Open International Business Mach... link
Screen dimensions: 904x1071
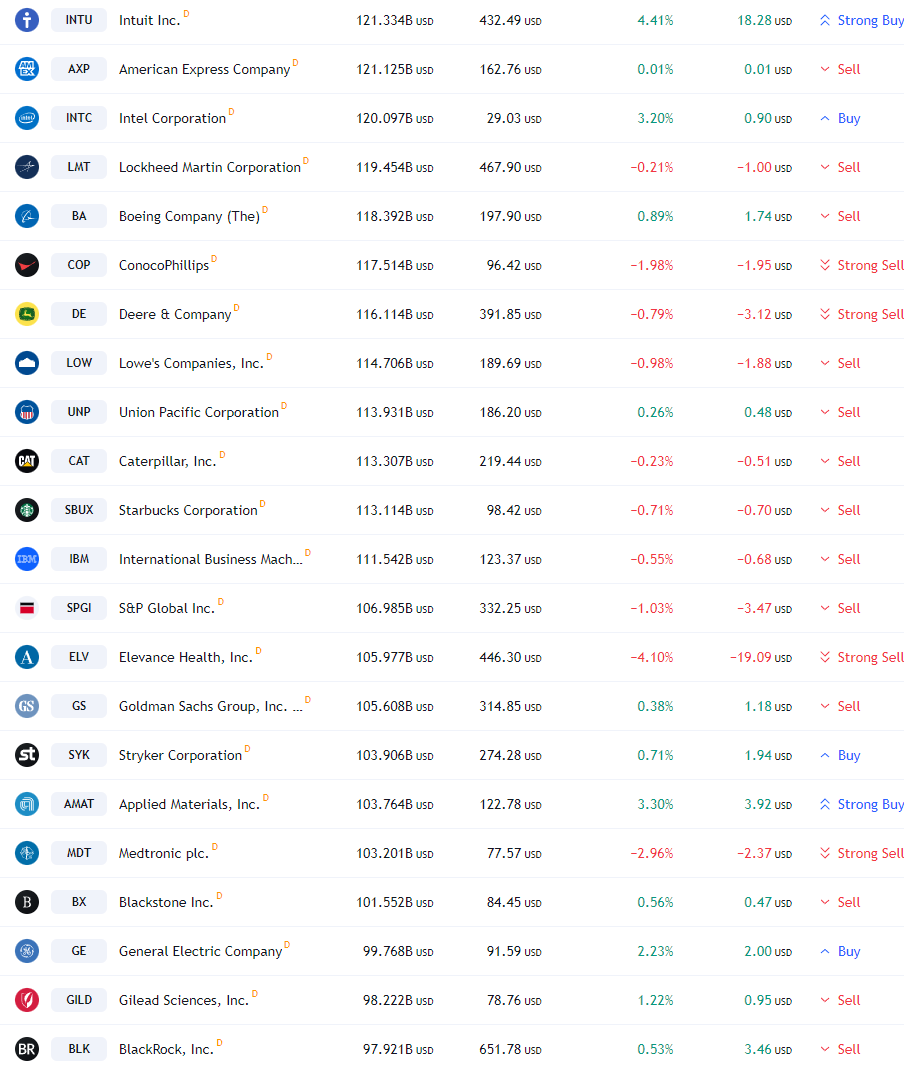[210, 559]
